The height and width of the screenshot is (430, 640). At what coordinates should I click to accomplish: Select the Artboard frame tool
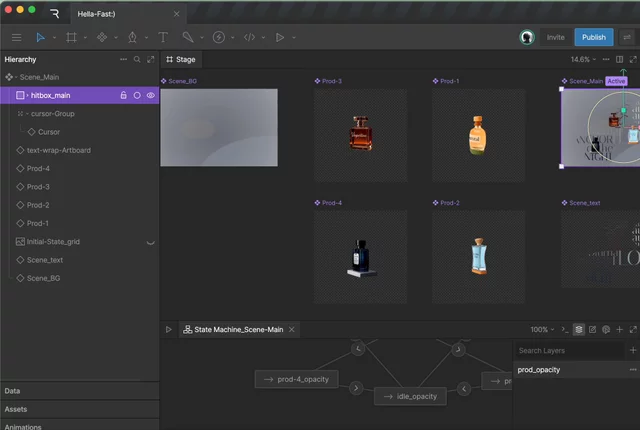71,38
